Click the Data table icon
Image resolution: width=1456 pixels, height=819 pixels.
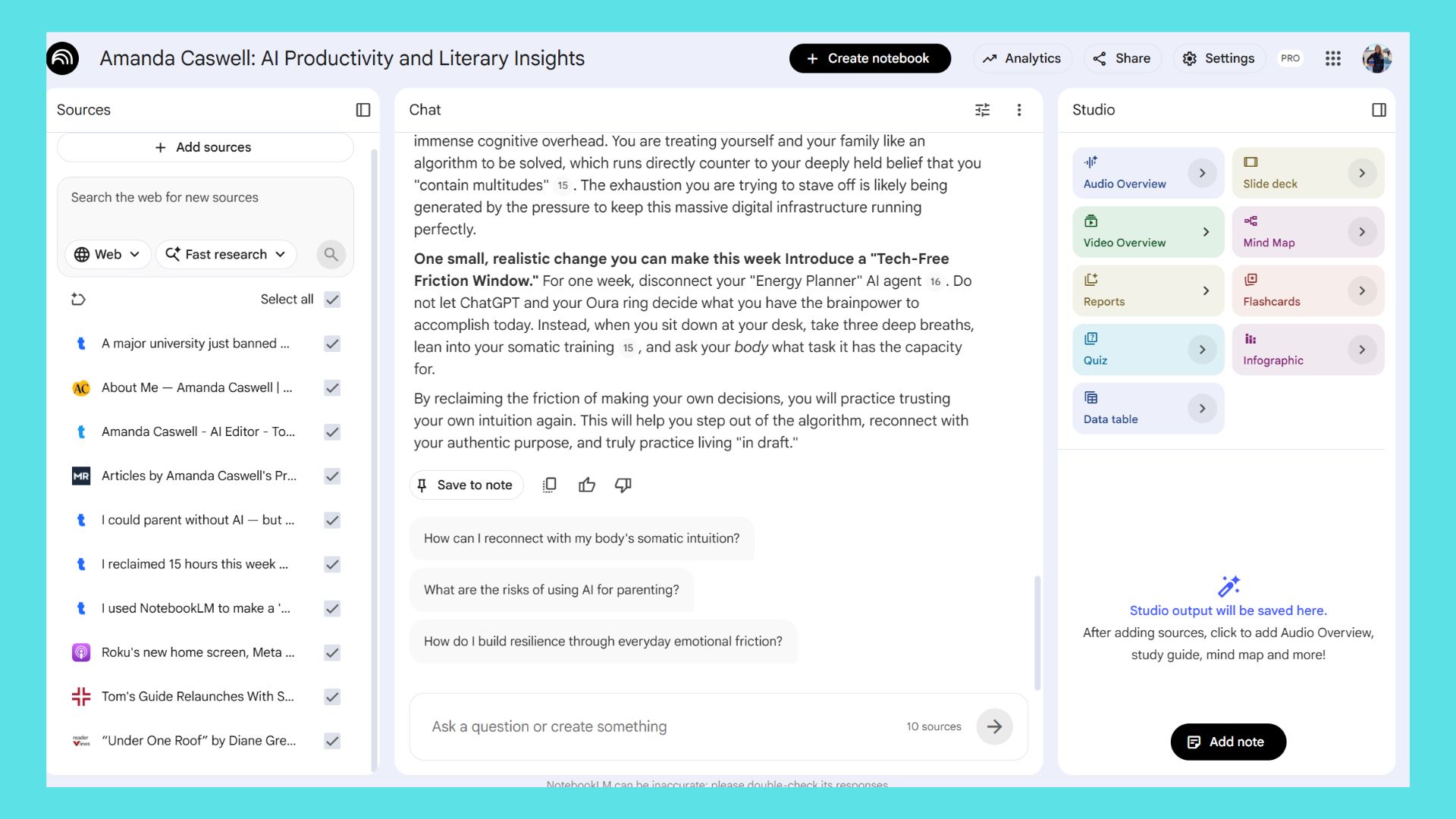[x=1090, y=397]
